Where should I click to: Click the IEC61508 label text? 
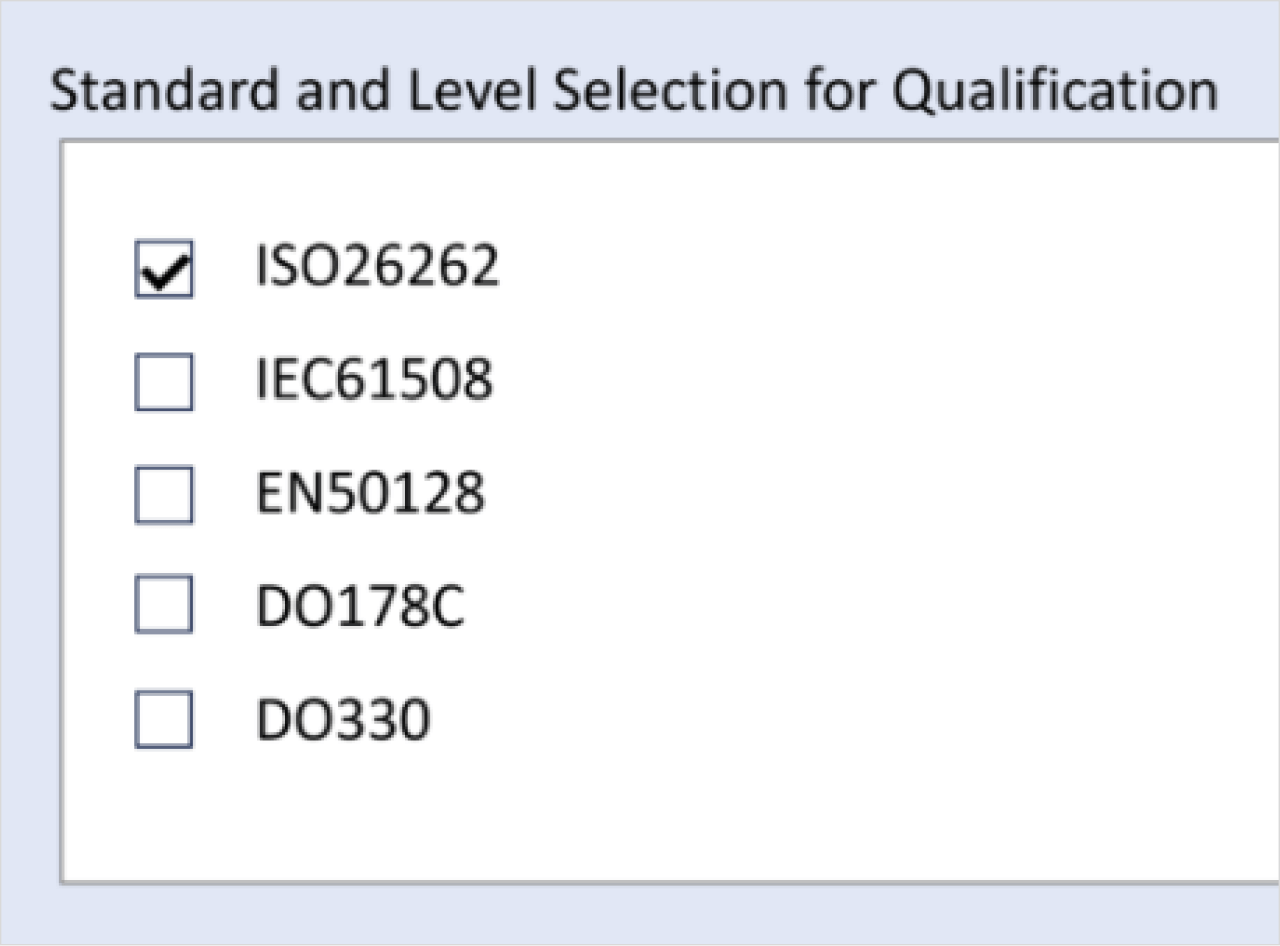click(x=374, y=381)
